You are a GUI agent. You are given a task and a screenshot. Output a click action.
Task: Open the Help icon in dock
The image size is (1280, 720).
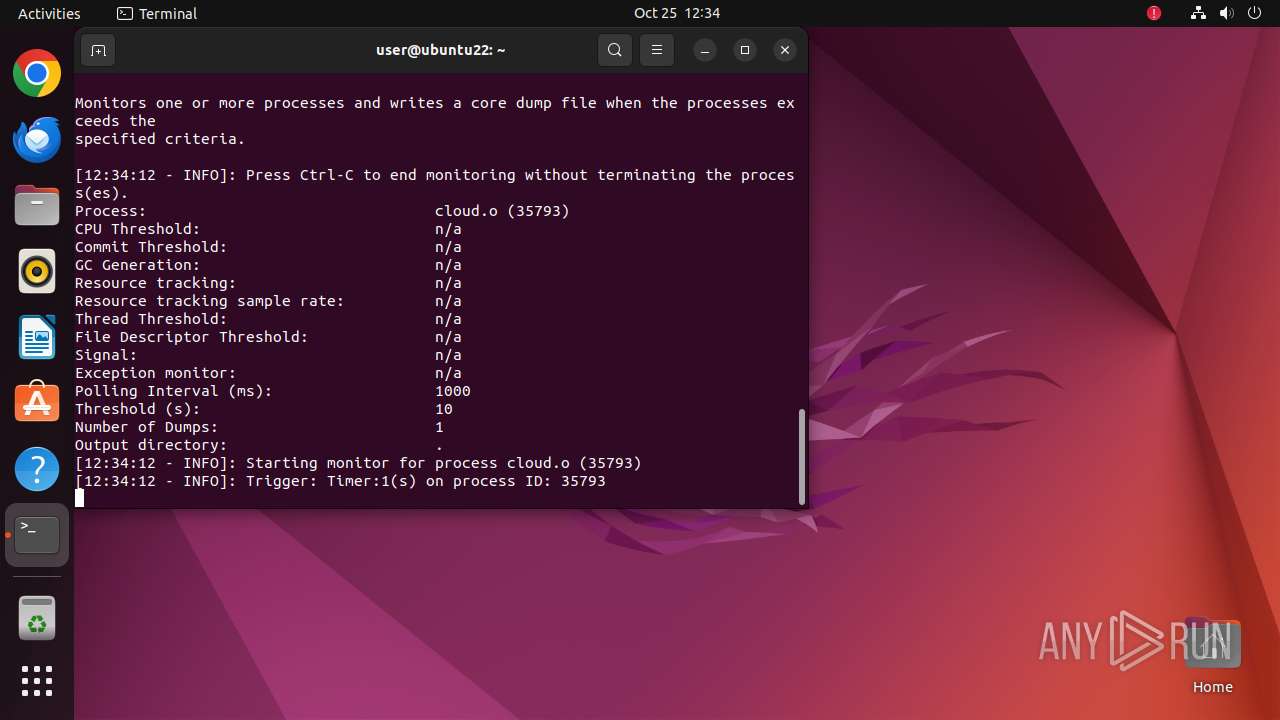click(37, 469)
